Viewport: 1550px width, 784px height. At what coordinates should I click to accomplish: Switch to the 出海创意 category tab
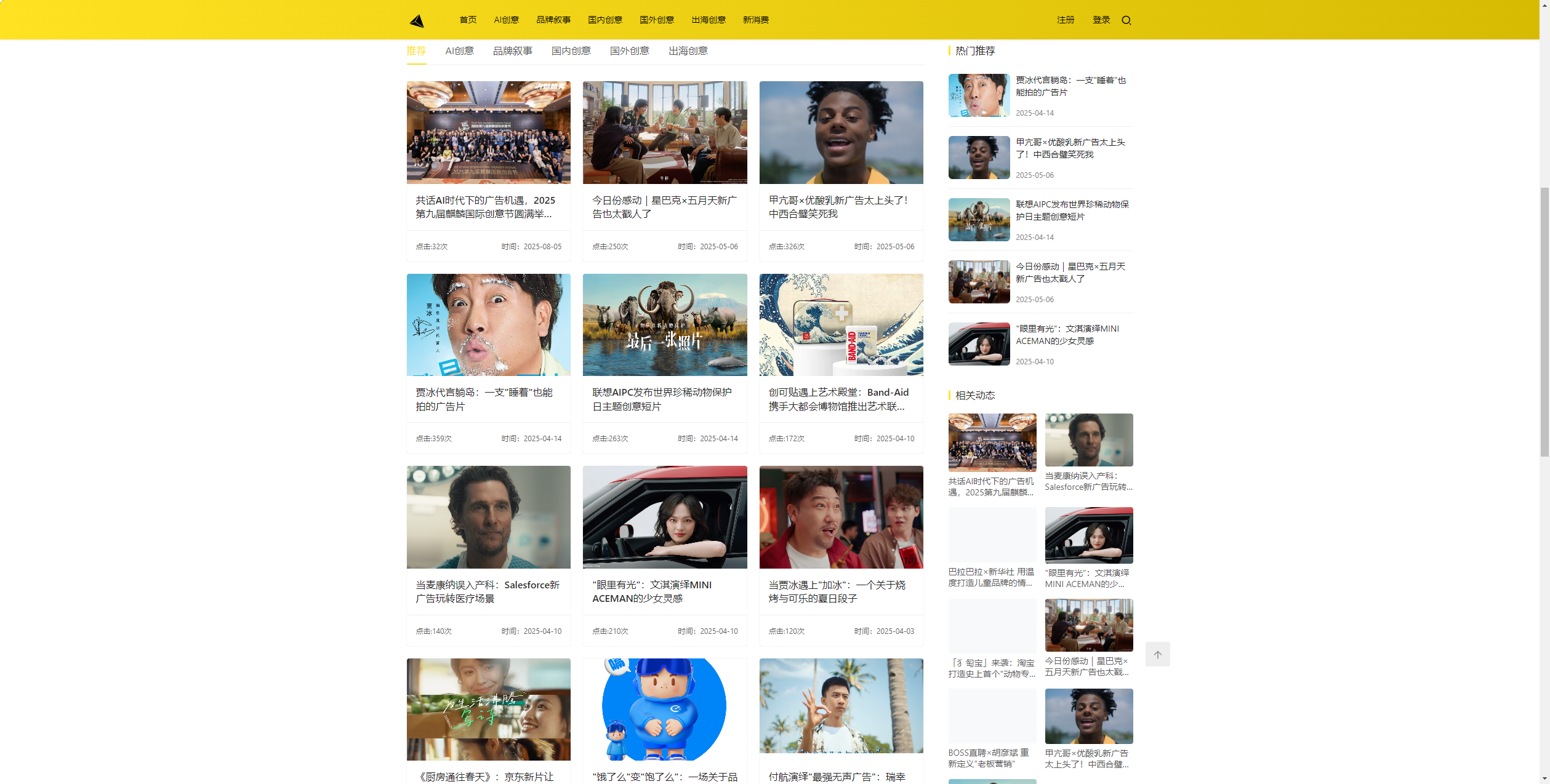pyautogui.click(x=688, y=51)
